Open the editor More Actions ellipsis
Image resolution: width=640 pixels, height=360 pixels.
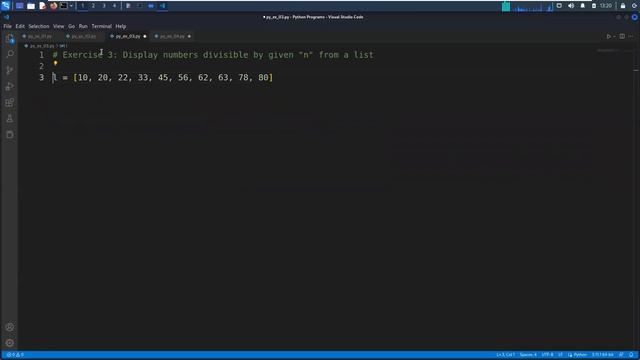pos(631,36)
